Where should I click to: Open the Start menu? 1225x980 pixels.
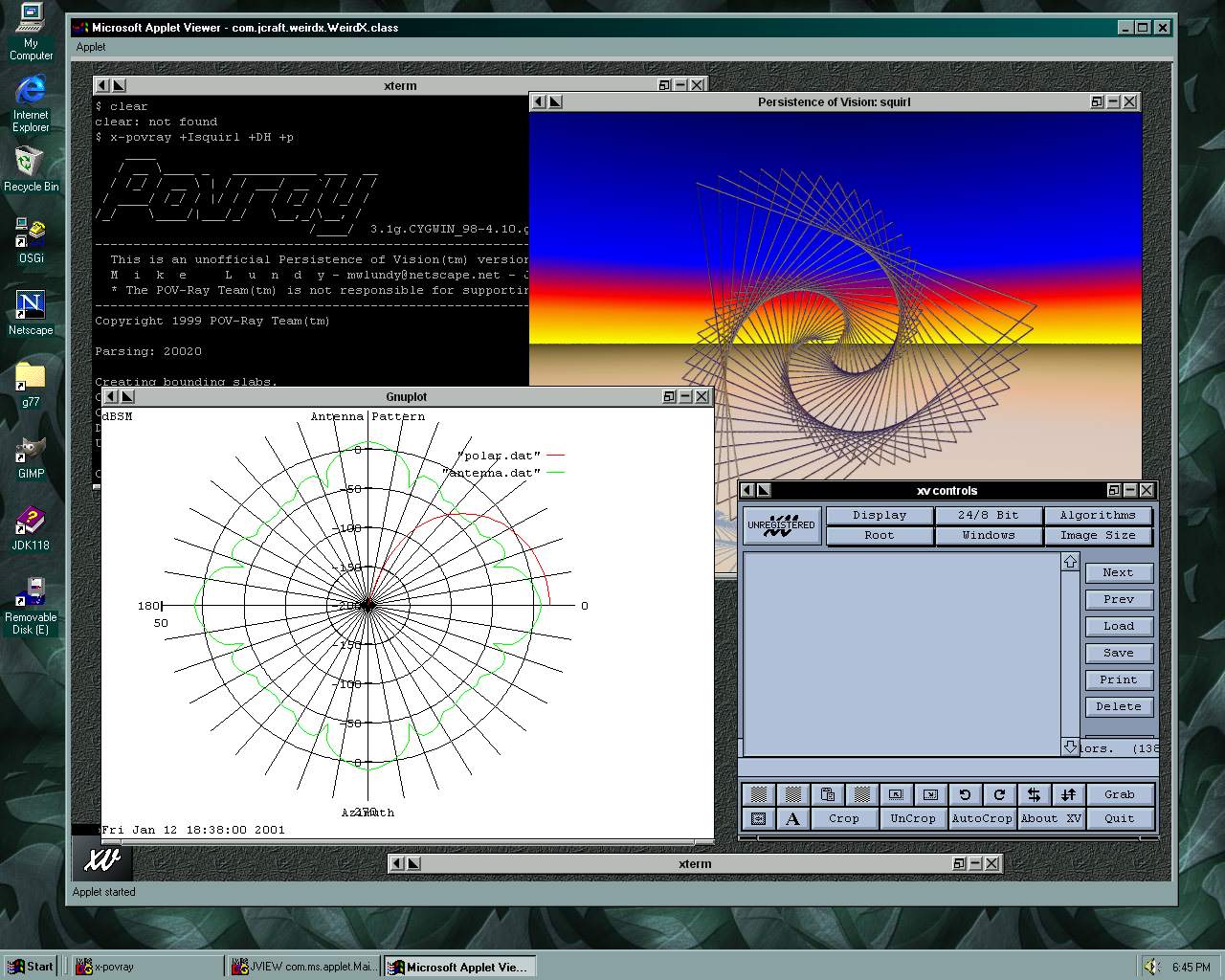(31, 967)
